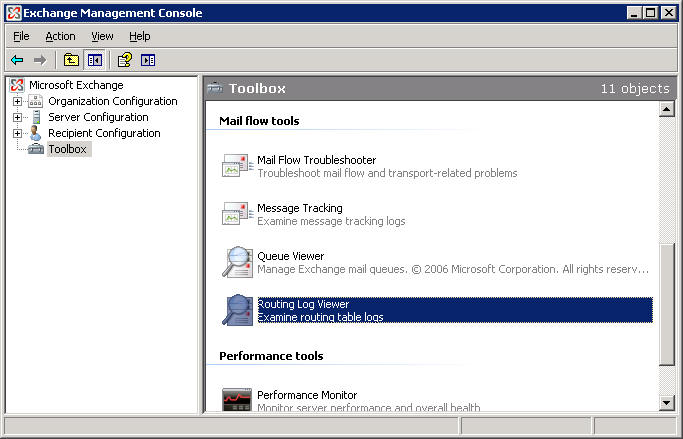
Task: Select Recipient Configuration in the tree
Action: coord(105,133)
